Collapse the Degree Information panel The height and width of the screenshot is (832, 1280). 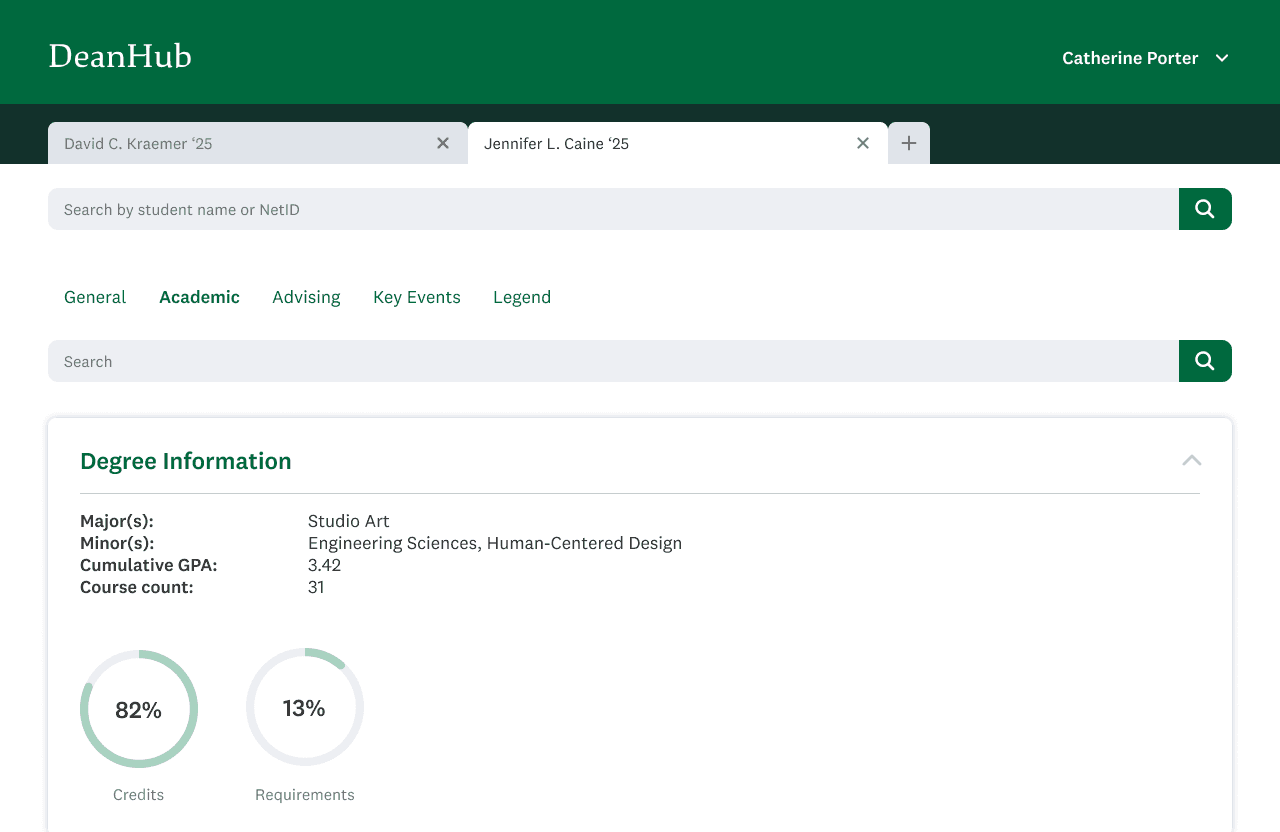[x=1191, y=460]
